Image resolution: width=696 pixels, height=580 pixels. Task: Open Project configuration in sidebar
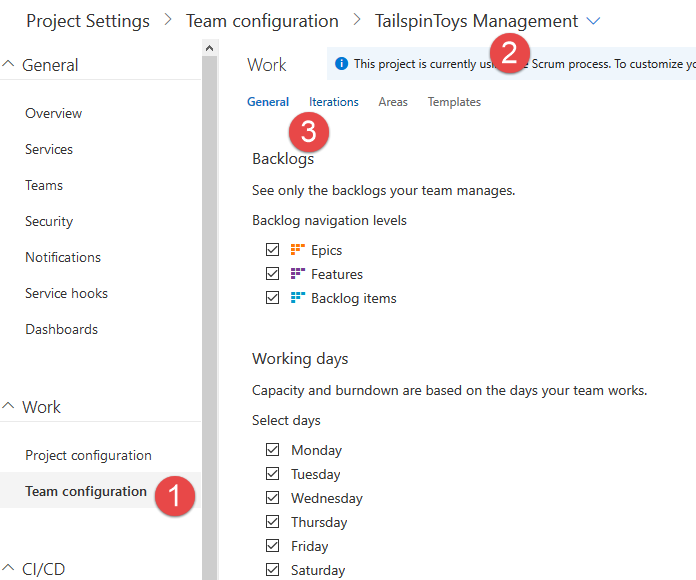[88, 455]
